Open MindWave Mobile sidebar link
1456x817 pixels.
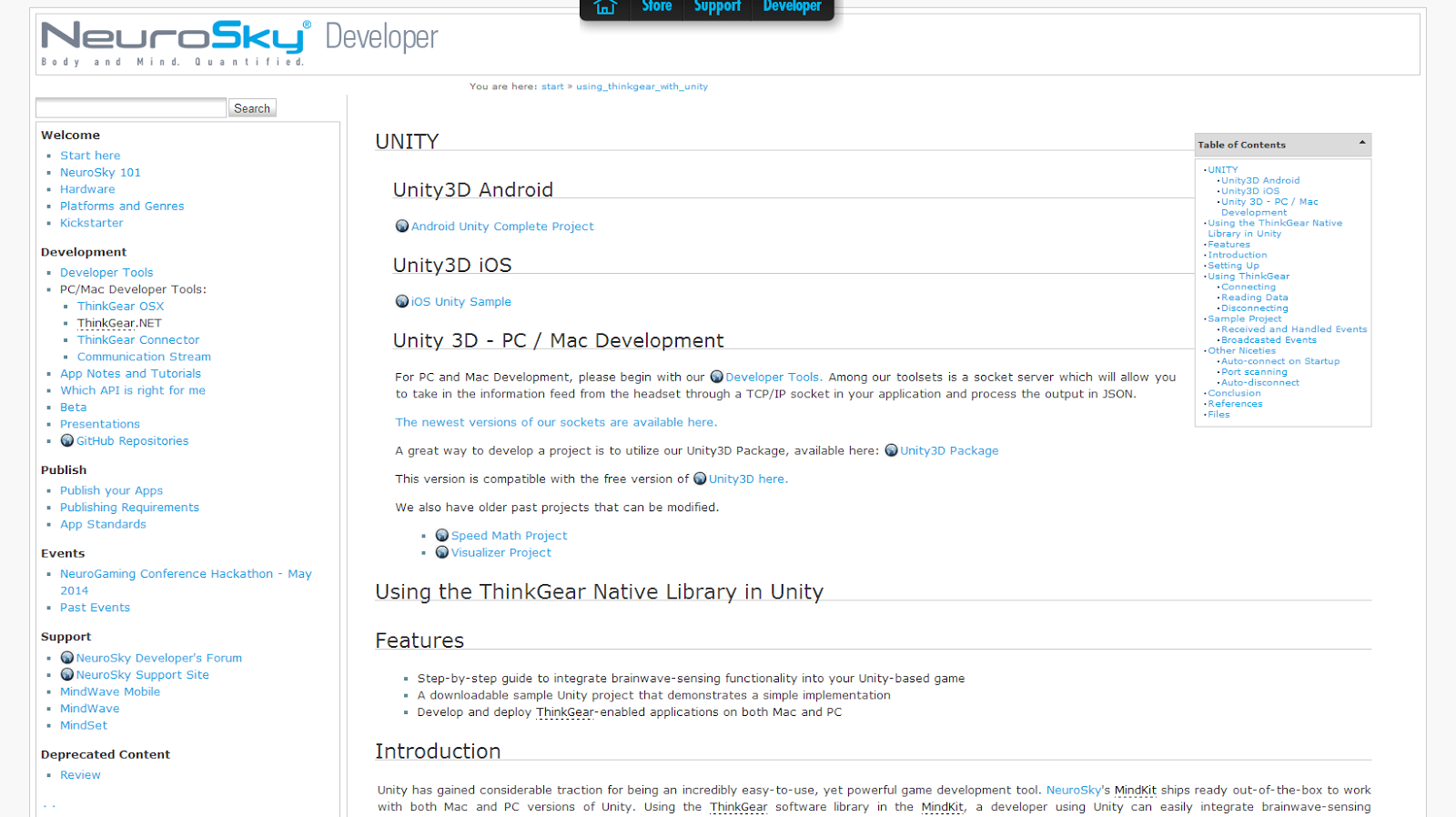(x=110, y=691)
